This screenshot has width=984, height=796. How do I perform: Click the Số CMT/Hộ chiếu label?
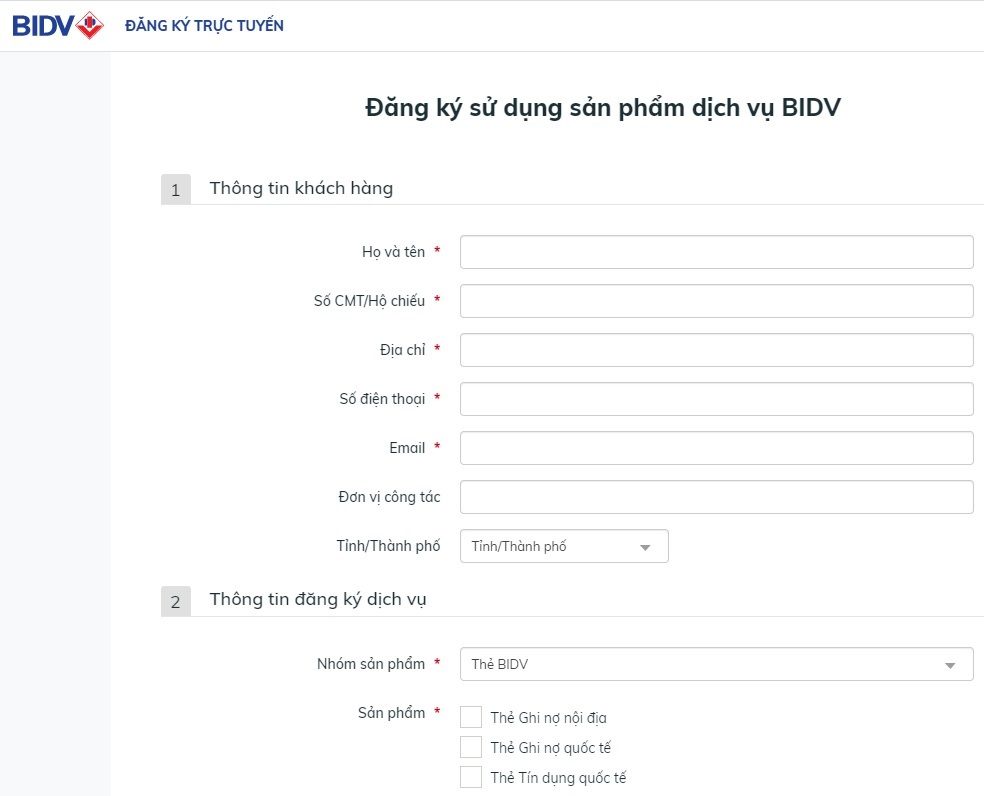point(369,301)
